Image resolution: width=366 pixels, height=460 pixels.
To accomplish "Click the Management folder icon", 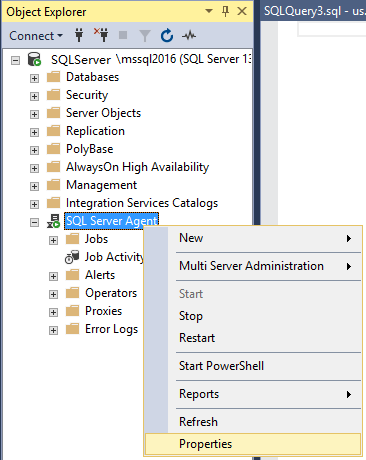I will [53, 185].
